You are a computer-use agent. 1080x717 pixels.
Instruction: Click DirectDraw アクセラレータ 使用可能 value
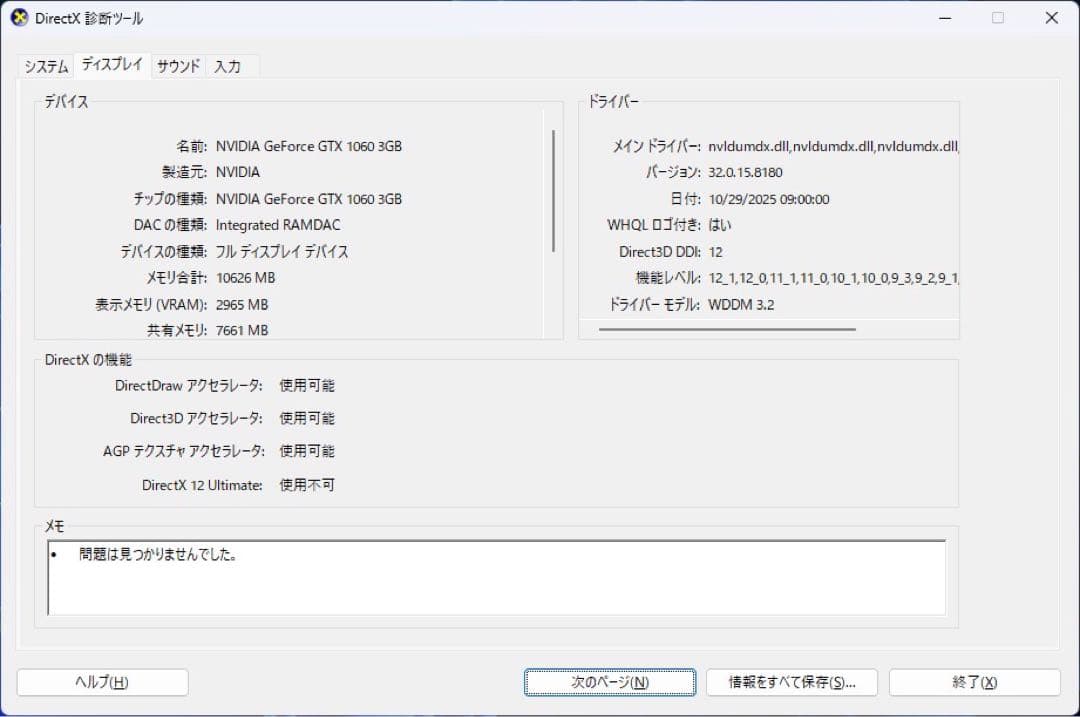307,386
